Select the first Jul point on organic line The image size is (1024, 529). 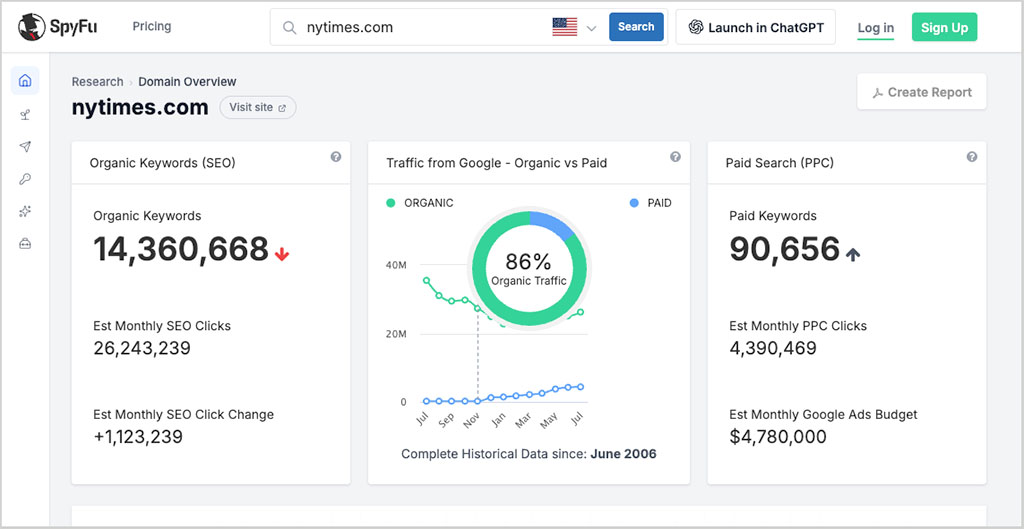[426, 280]
